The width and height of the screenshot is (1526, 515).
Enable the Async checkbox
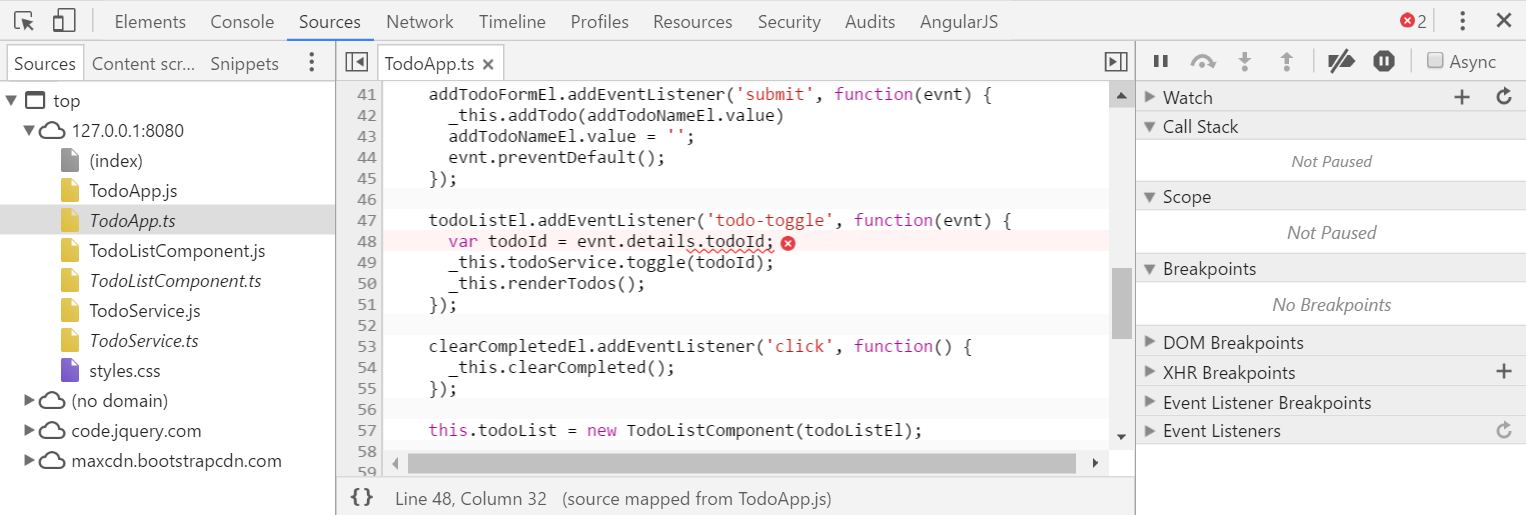click(1435, 61)
